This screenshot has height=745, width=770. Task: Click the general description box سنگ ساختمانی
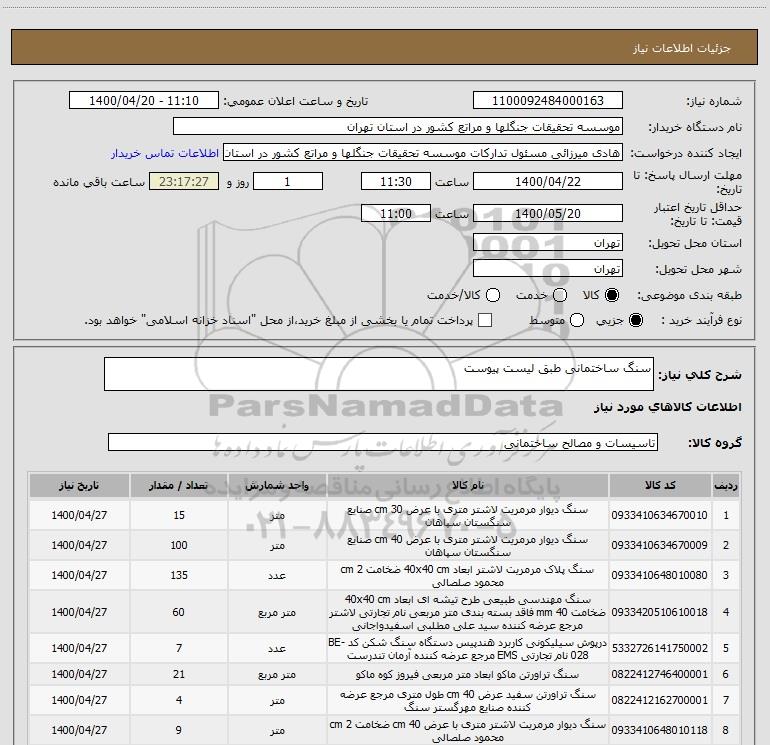[379, 374]
